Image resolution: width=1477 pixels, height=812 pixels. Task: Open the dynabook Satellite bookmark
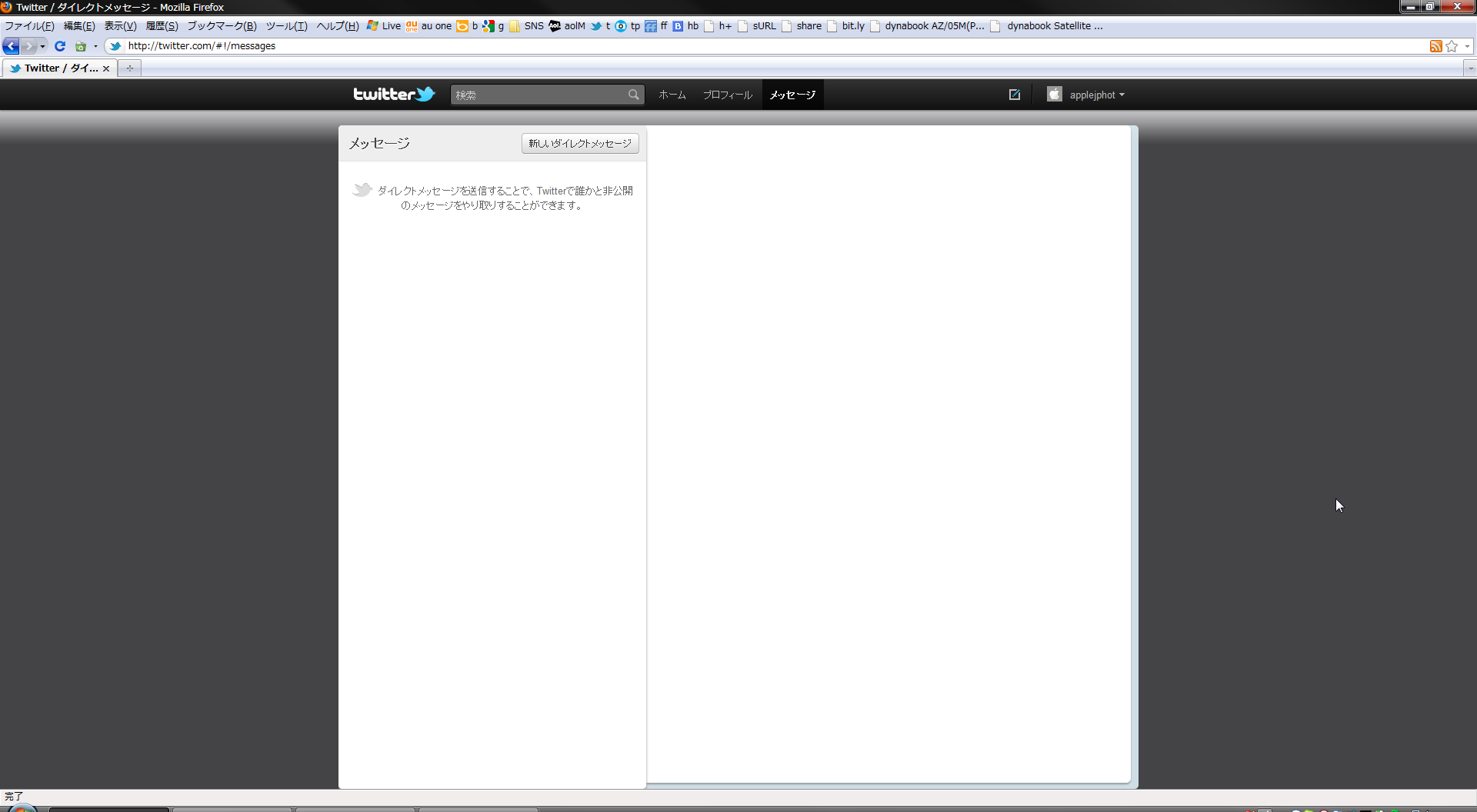point(1048,25)
